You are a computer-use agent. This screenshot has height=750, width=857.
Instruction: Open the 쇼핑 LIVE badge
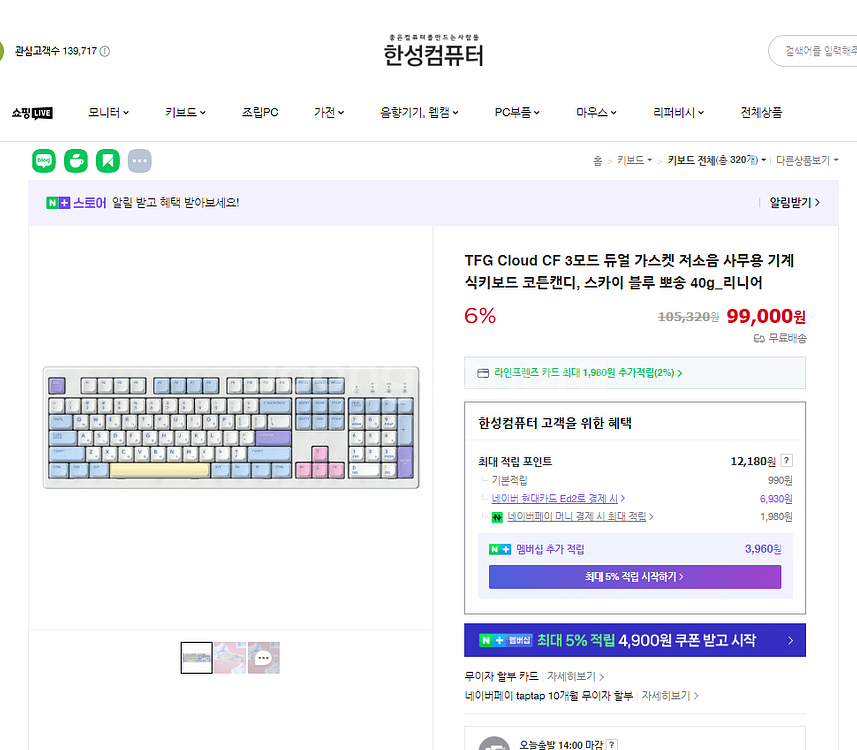(x=32, y=113)
